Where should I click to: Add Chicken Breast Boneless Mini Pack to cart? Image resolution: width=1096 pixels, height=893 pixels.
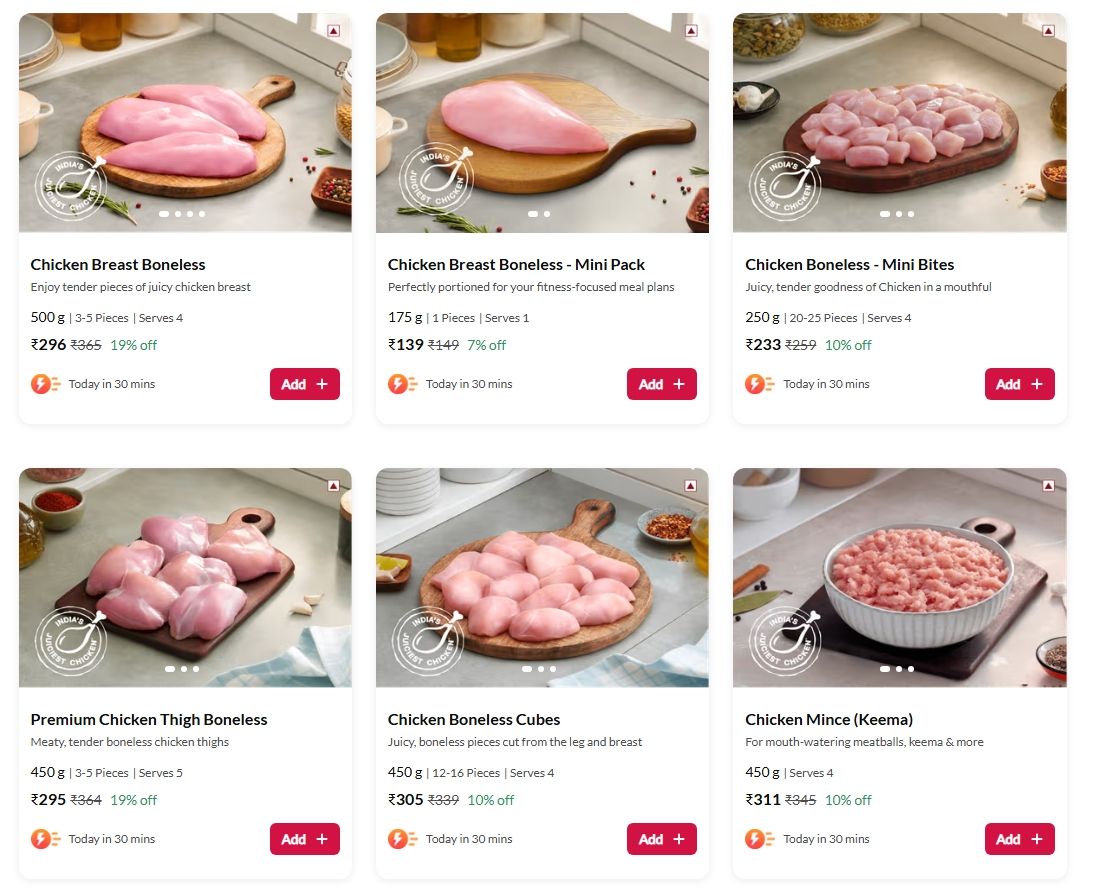click(661, 384)
